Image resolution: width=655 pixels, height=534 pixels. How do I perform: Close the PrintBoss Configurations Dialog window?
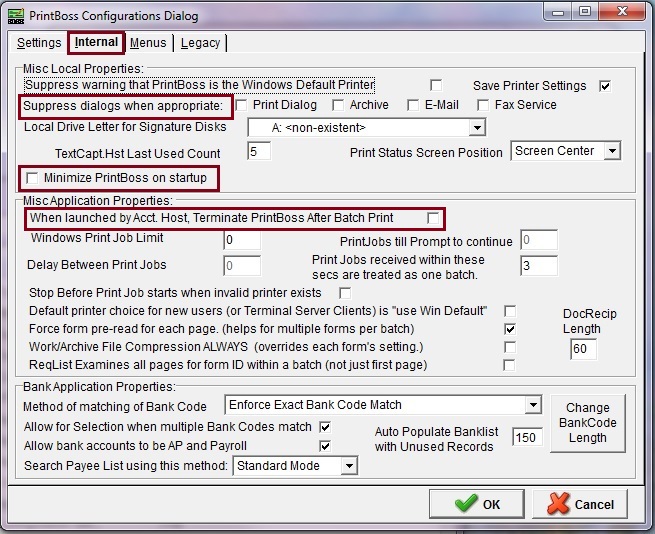[x=622, y=11]
